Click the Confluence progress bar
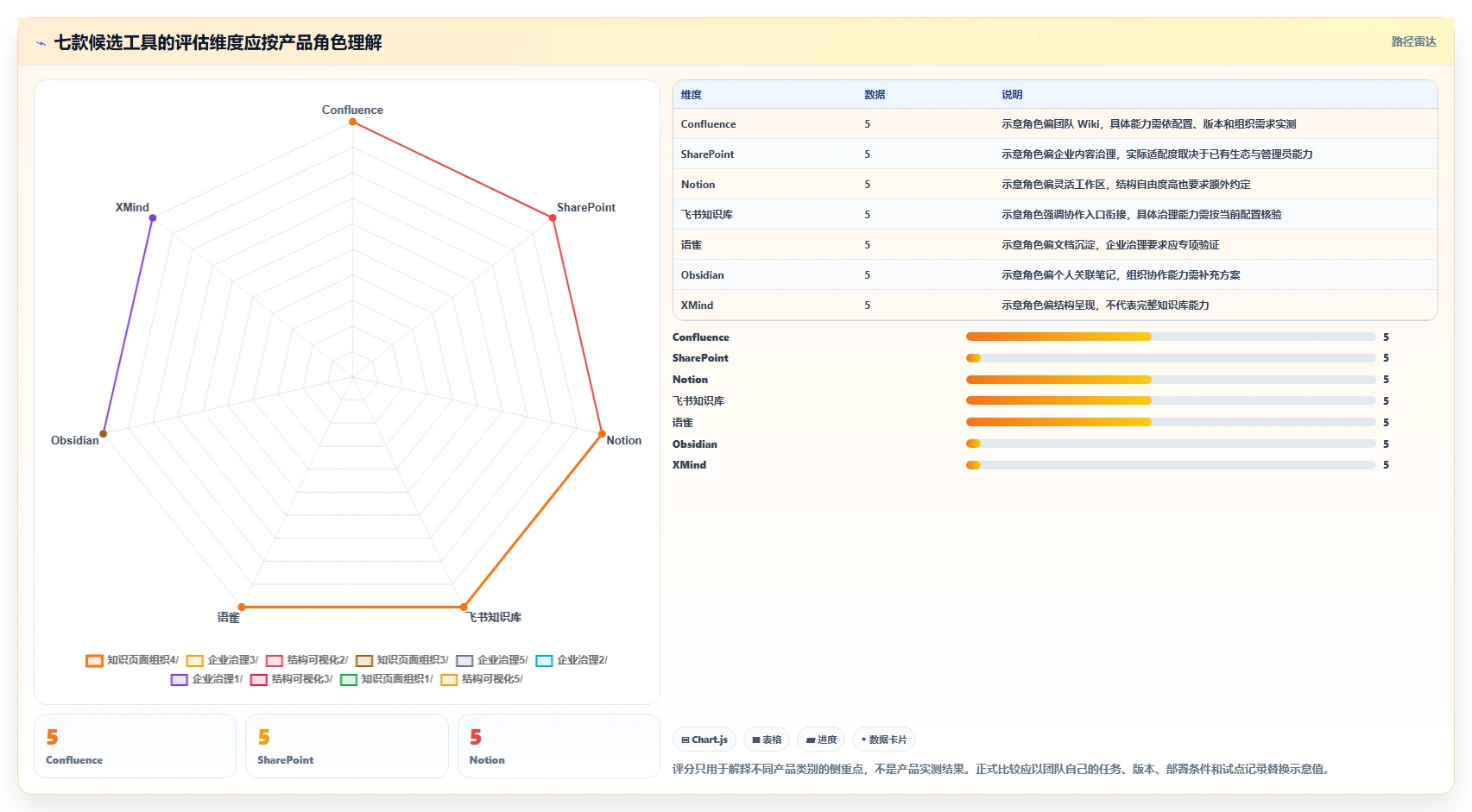 (x=1171, y=337)
